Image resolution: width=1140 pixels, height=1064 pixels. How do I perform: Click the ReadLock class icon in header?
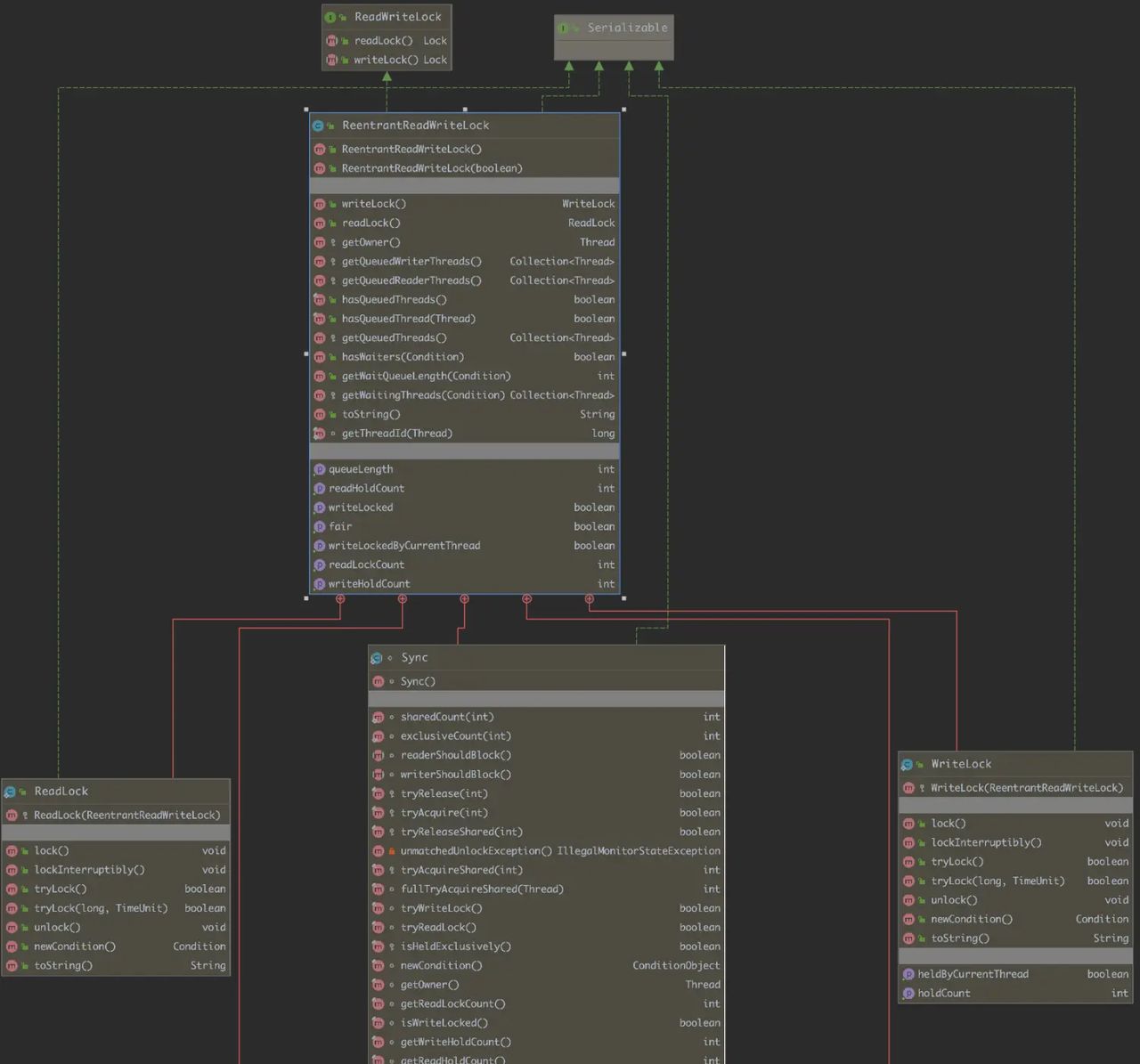point(10,792)
